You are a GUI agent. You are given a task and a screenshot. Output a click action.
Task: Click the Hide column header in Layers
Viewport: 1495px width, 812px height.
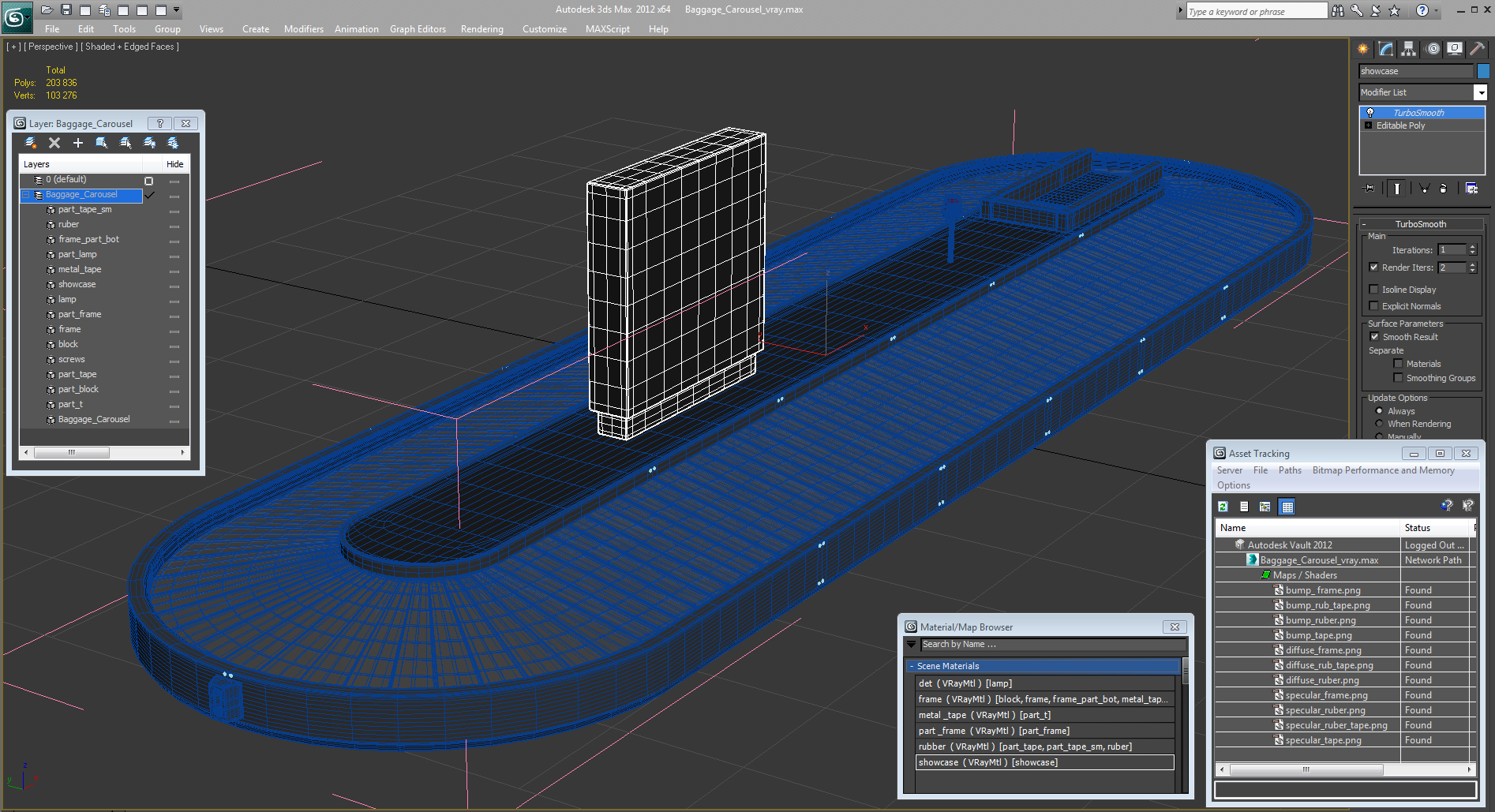click(174, 164)
